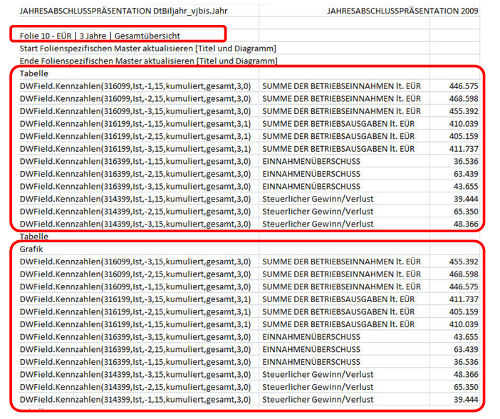Select formula 316199,Ist,-1 in the Grafik block
The height and width of the screenshot is (419, 500).
coord(135,324)
